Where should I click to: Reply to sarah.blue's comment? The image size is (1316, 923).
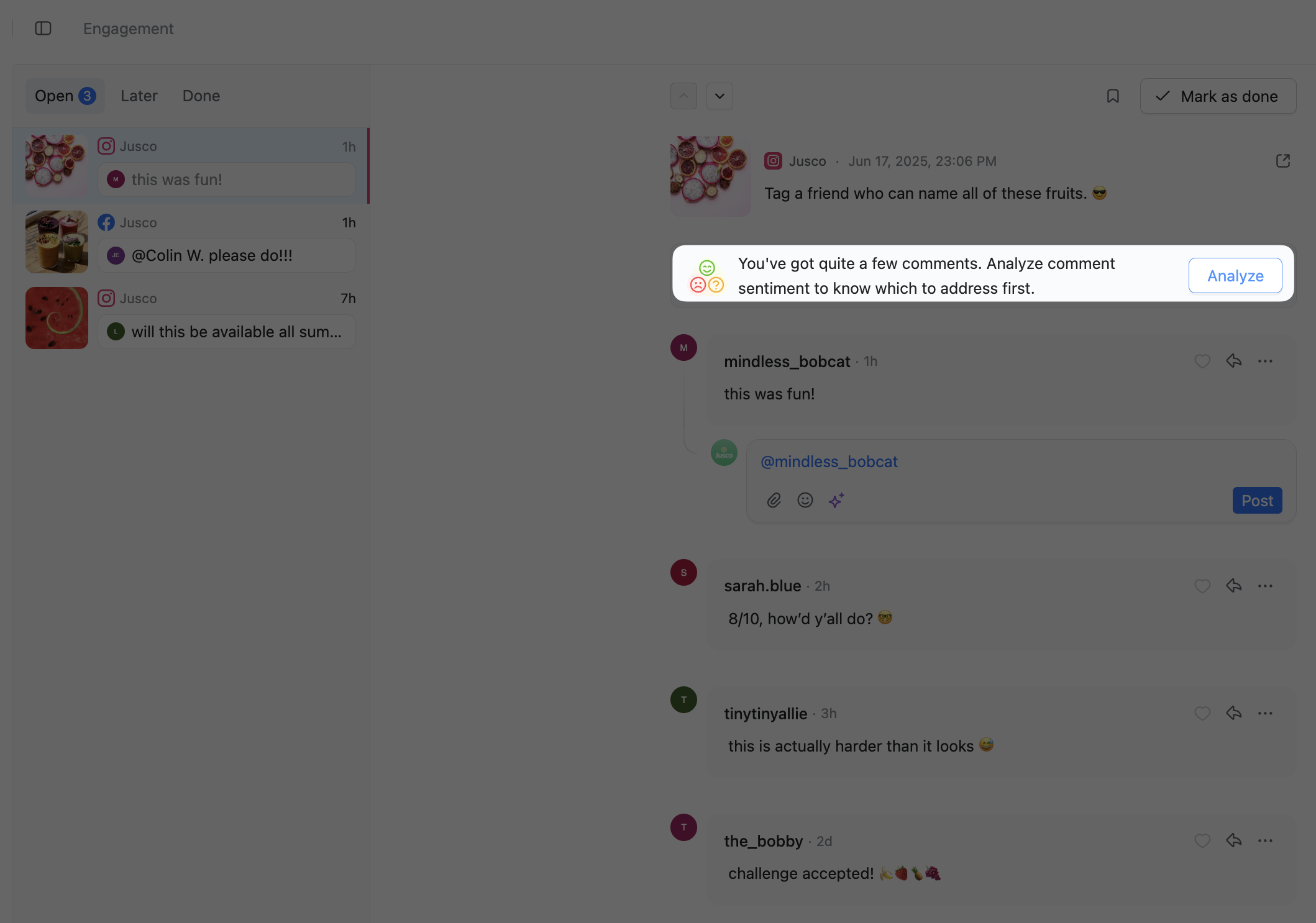pos(1234,586)
